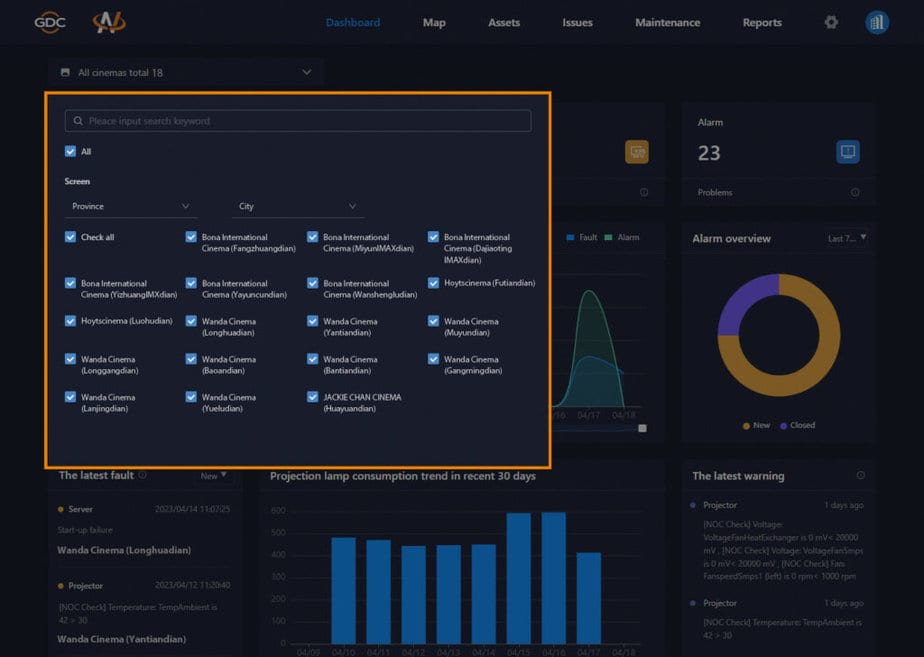Toggle New legend under donut chart
The width and height of the screenshot is (924, 657).
[756, 425]
